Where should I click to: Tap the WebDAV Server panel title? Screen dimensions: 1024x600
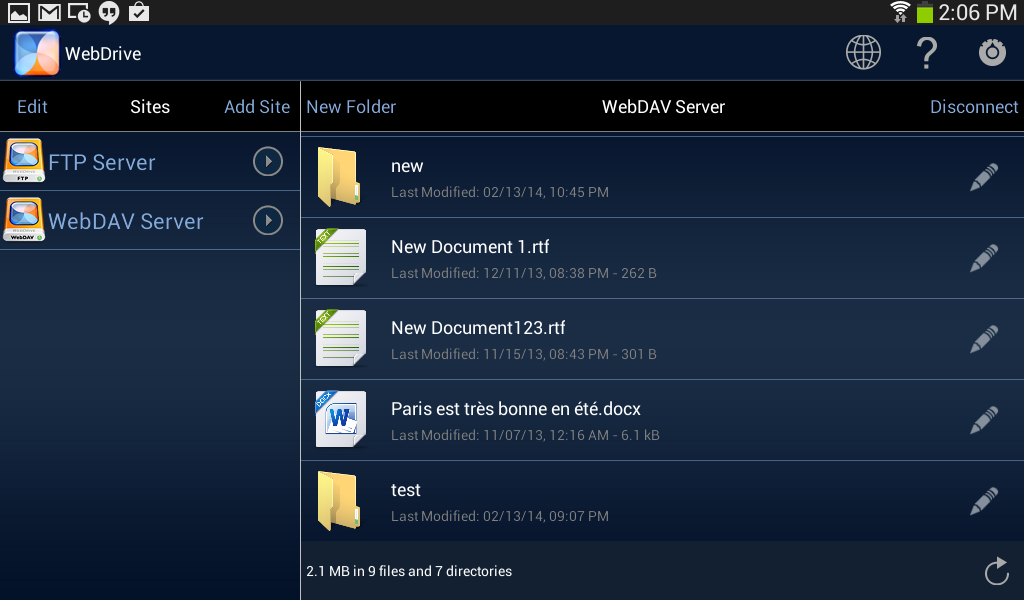coord(664,106)
